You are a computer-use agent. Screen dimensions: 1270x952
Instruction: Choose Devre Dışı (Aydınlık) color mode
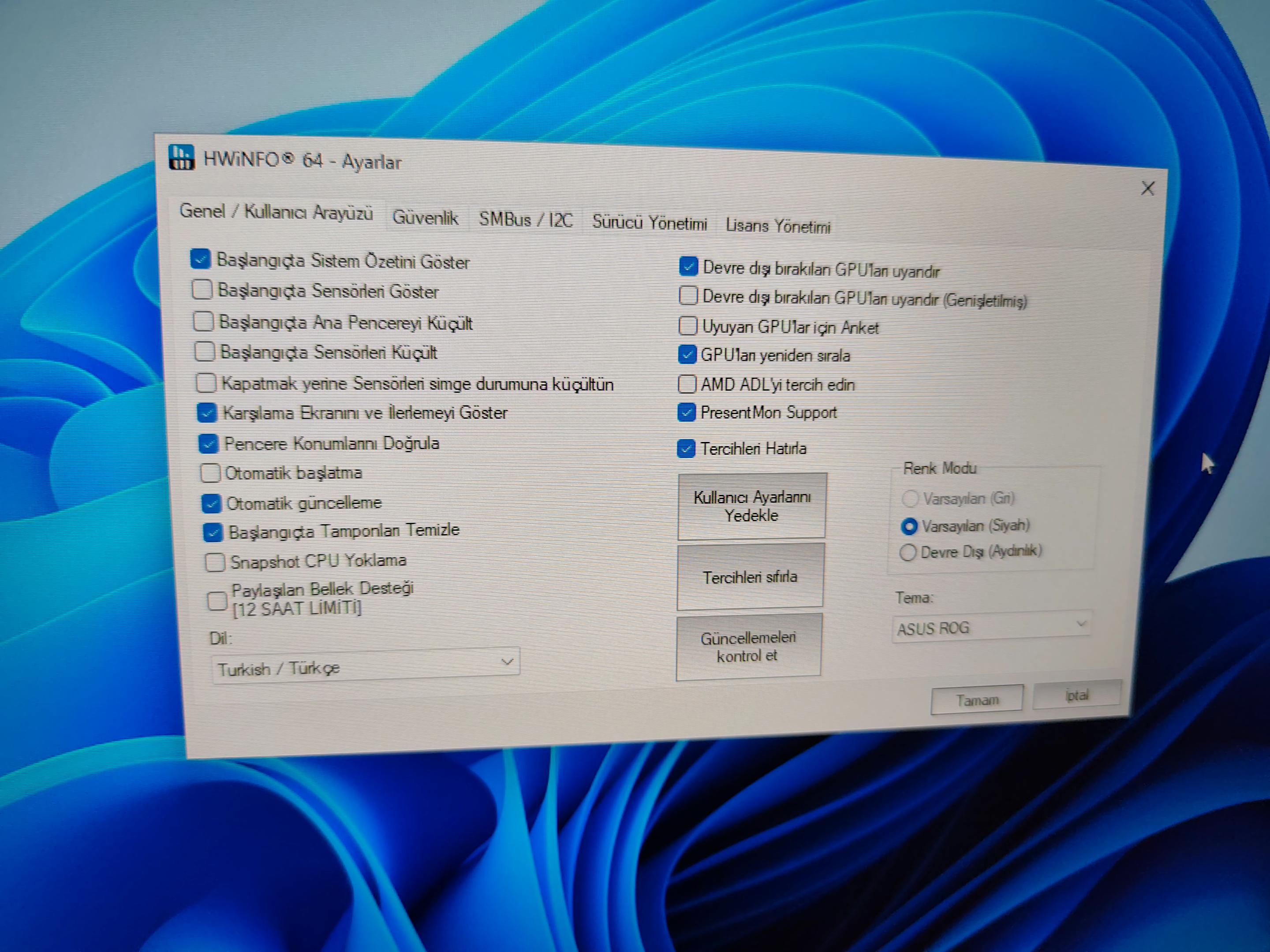(908, 553)
